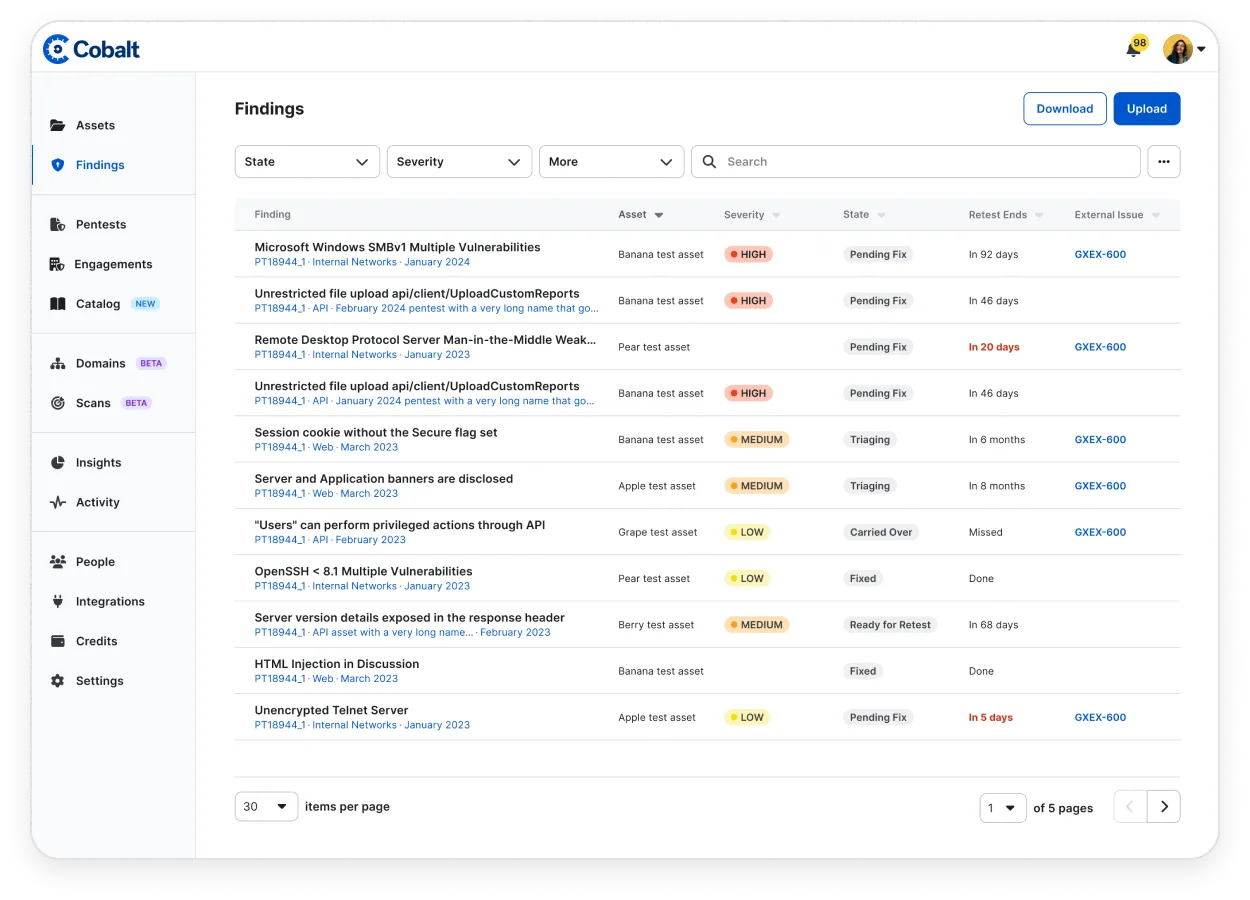Click the Download button
Screen dimensions: 1250x900
click(x=1064, y=109)
